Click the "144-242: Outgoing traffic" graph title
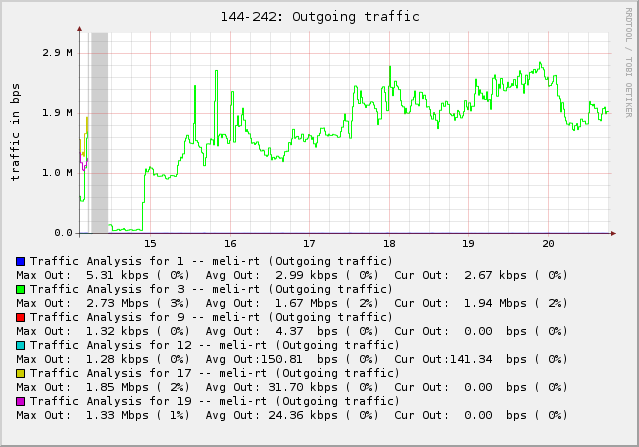This screenshot has width=639, height=447. [x=319, y=17]
